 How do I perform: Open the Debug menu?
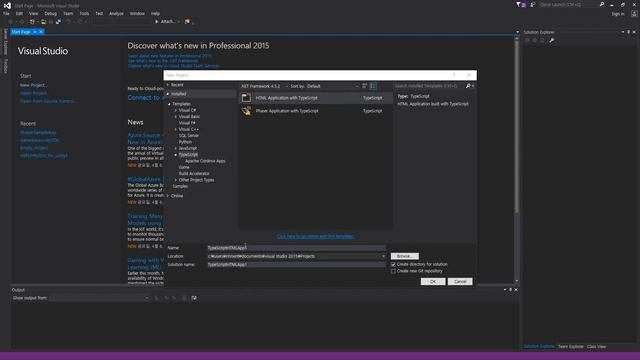point(51,13)
